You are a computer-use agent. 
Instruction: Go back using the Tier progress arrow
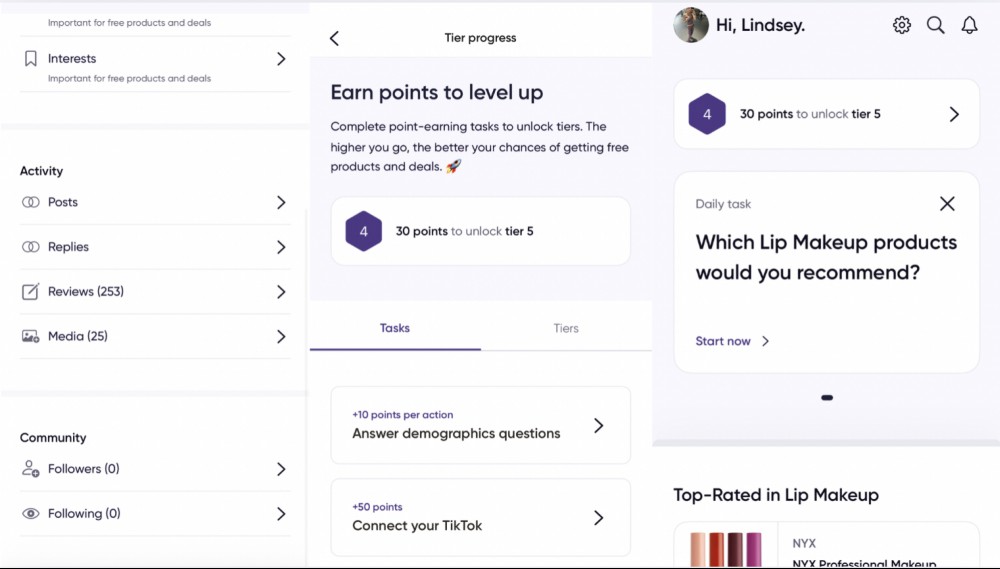click(334, 38)
